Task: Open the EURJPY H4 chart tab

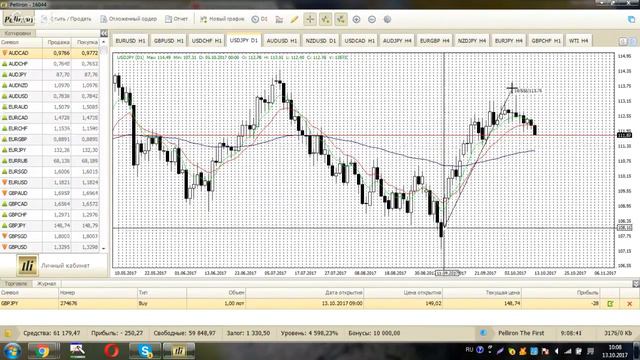Action: [x=509, y=41]
